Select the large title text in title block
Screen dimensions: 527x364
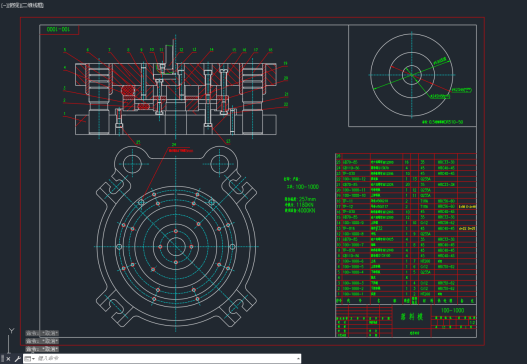(x=412, y=317)
